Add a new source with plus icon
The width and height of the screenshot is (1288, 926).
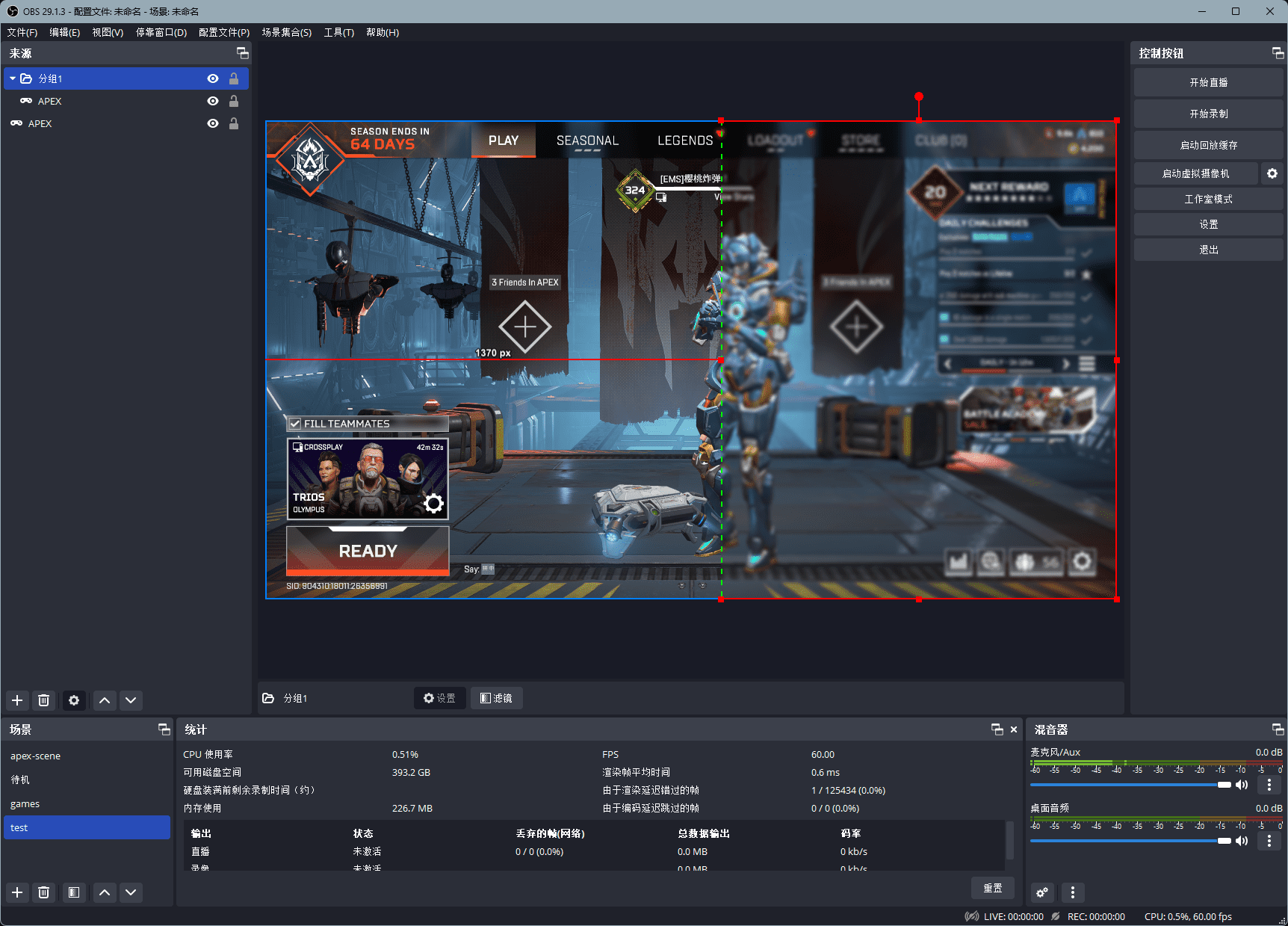(17, 700)
